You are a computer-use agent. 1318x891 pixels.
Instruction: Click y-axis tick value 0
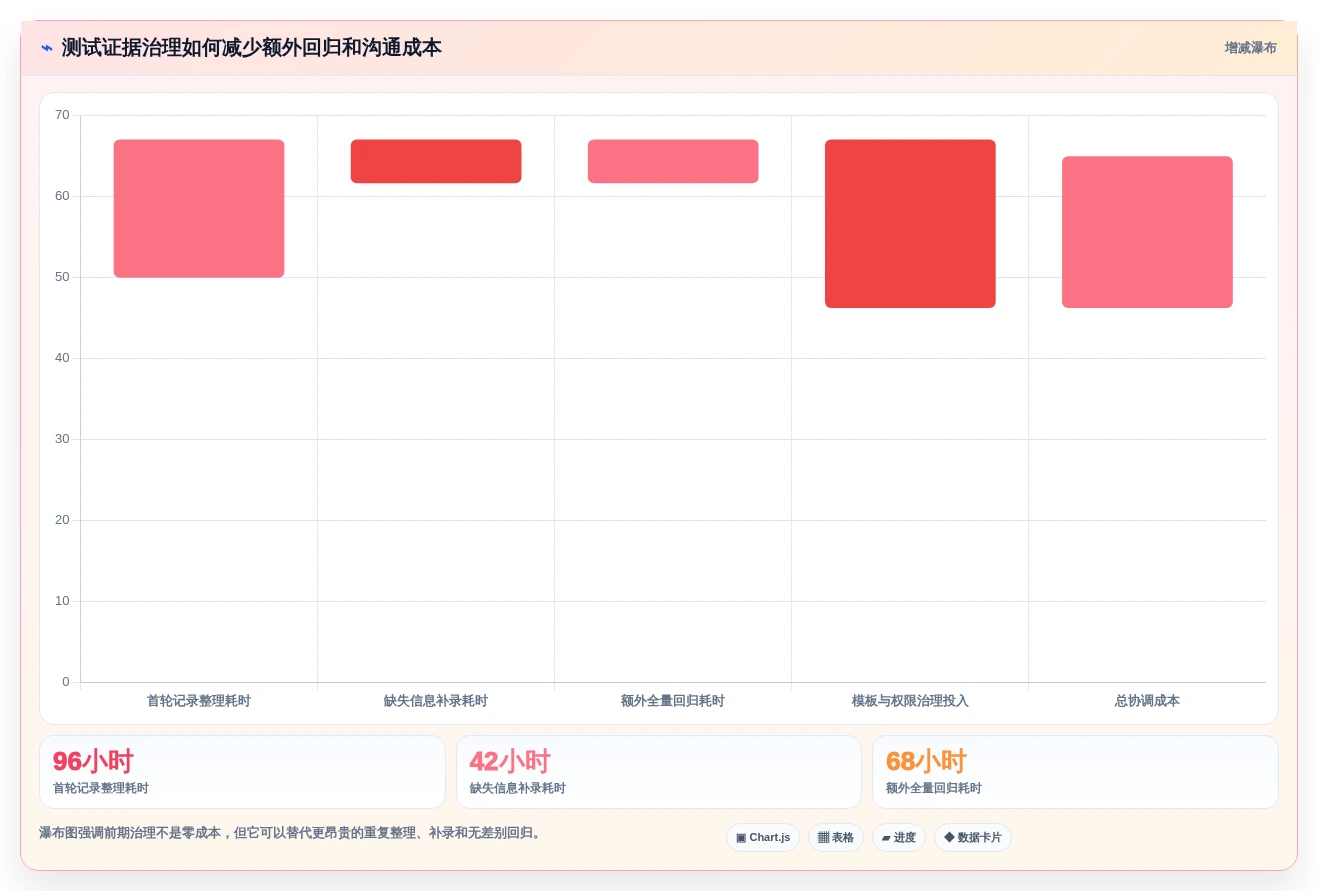[66, 682]
